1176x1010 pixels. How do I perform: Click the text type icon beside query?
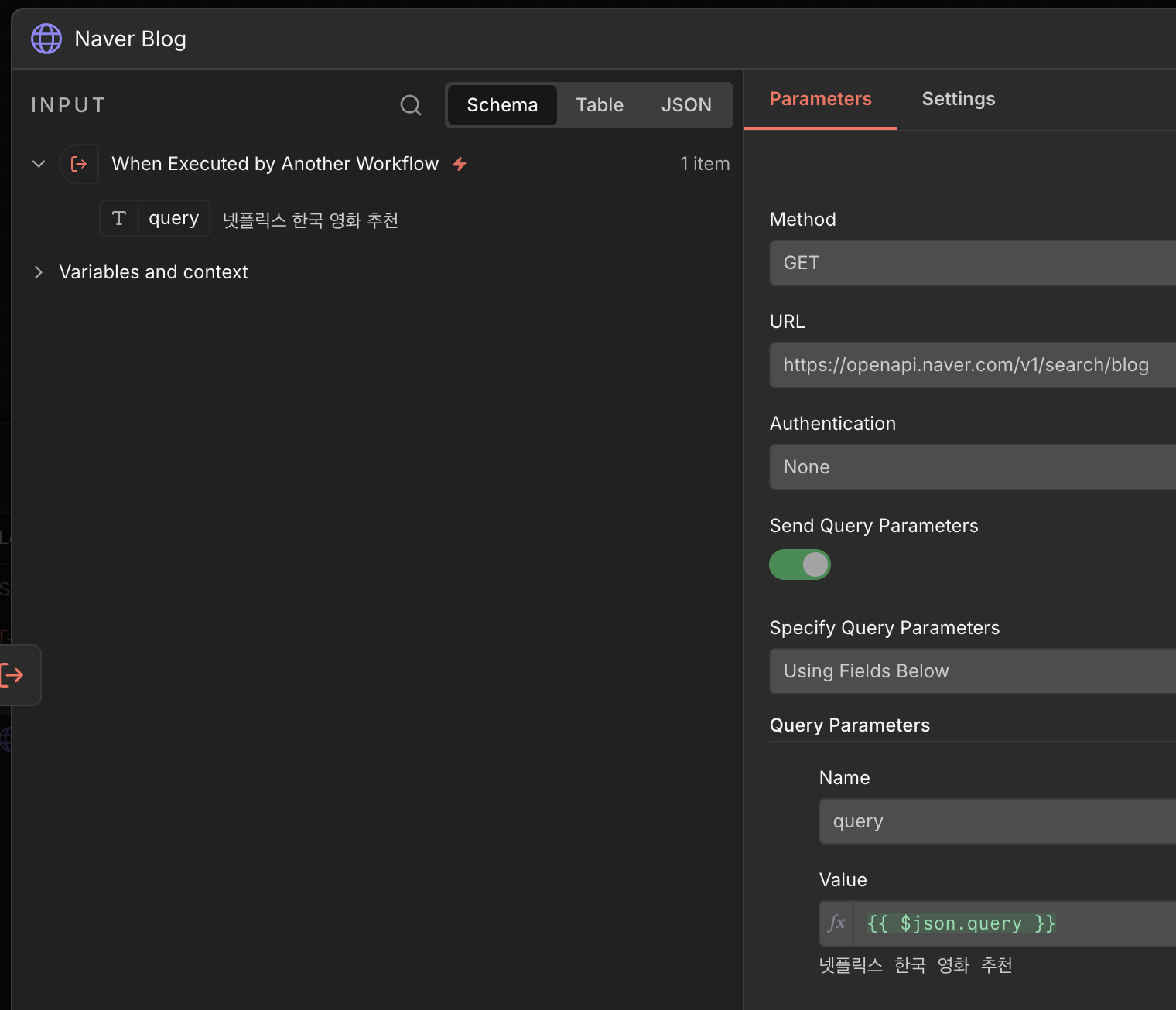click(x=119, y=219)
